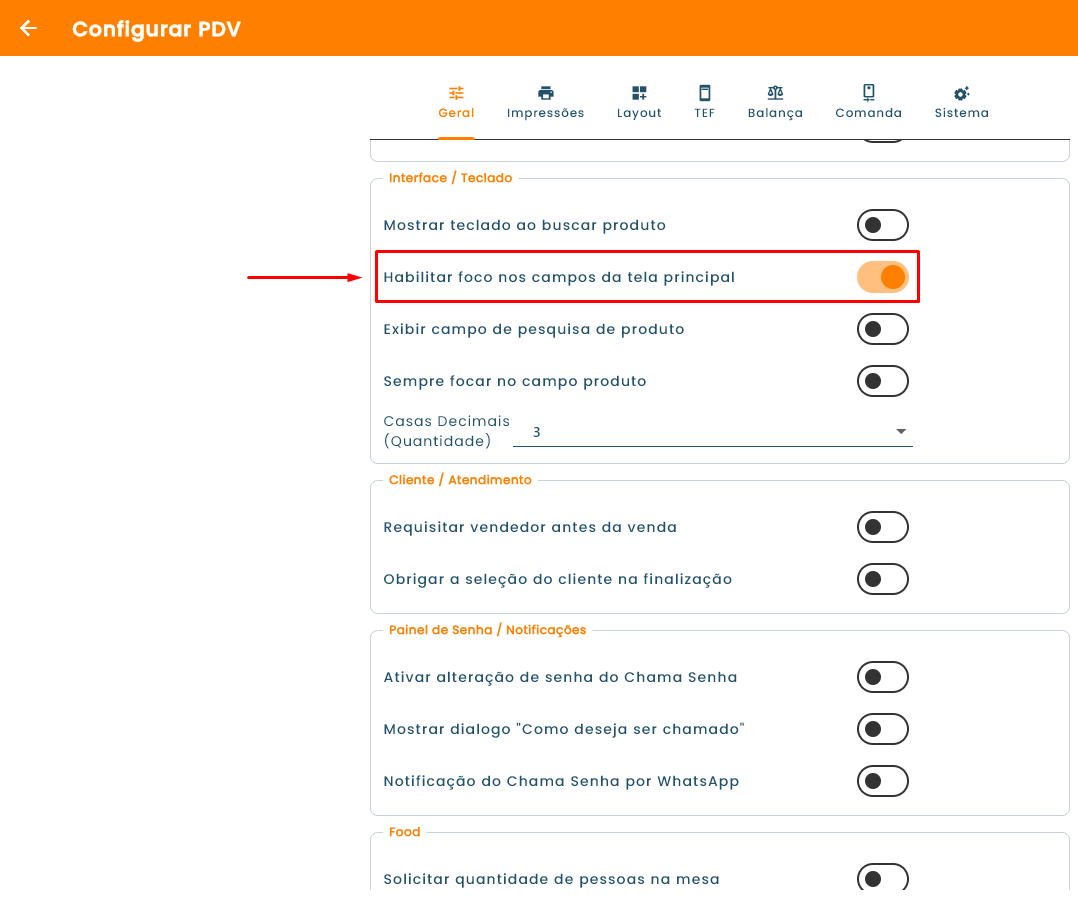The height and width of the screenshot is (899, 1078).
Task: Enable Mostrar teclado ao buscar produto
Action: pos(883,225)
